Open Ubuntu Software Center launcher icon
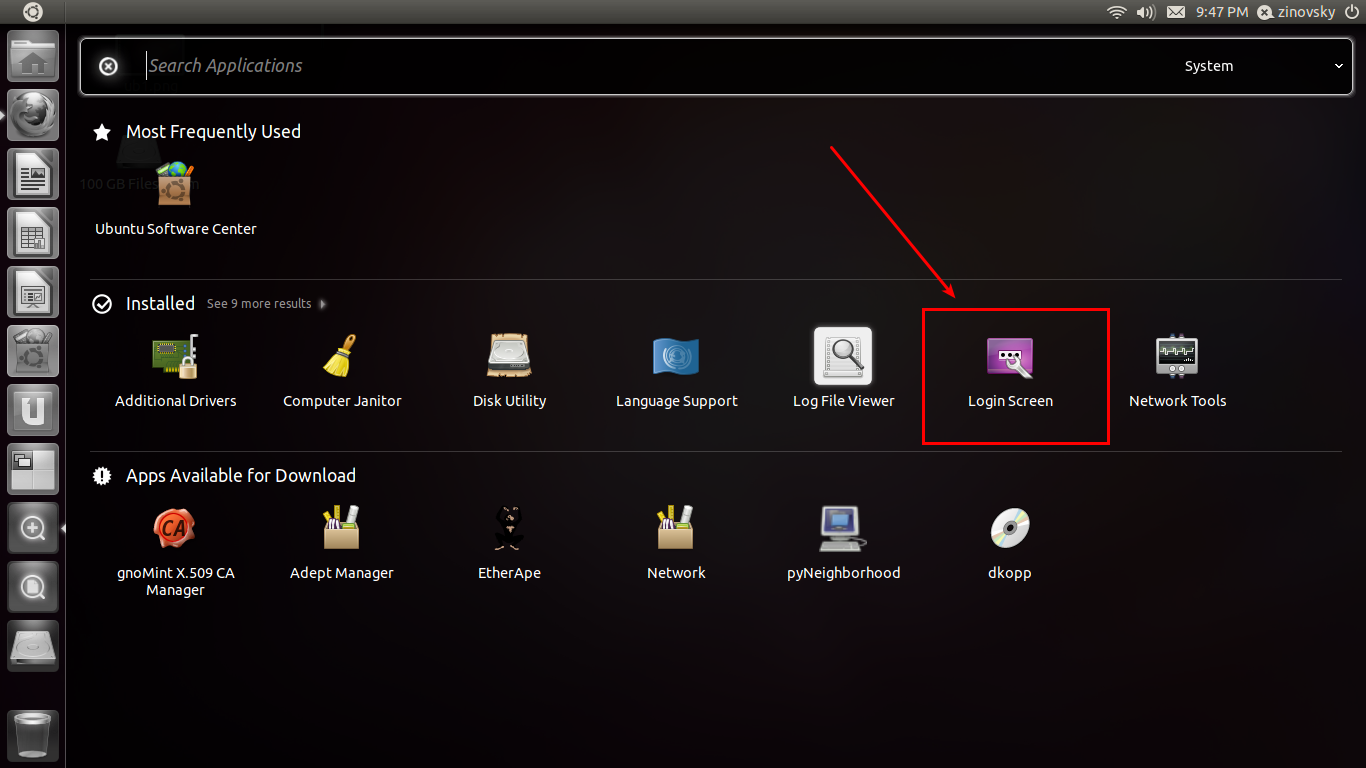 33,351
